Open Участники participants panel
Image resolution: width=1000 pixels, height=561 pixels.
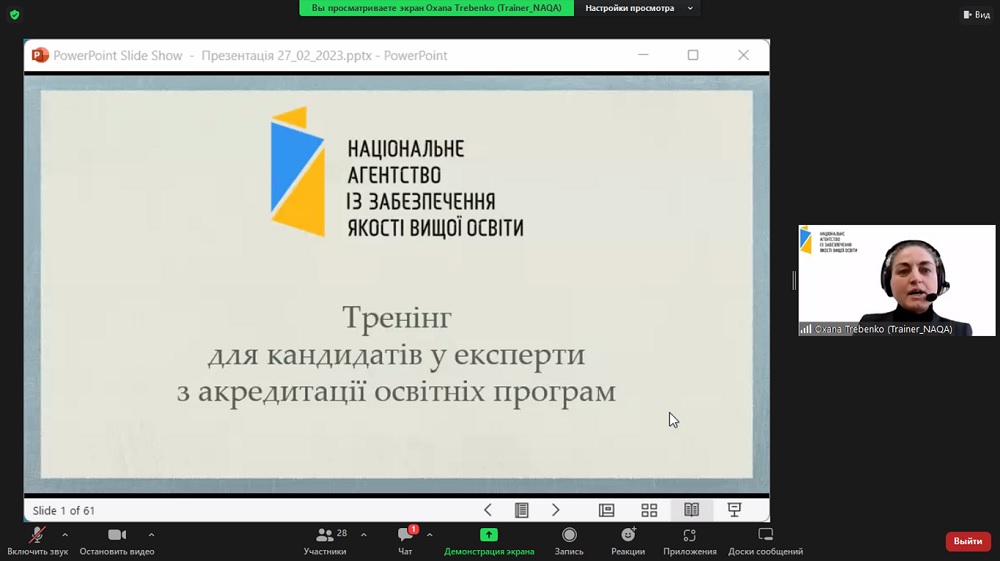325,541
